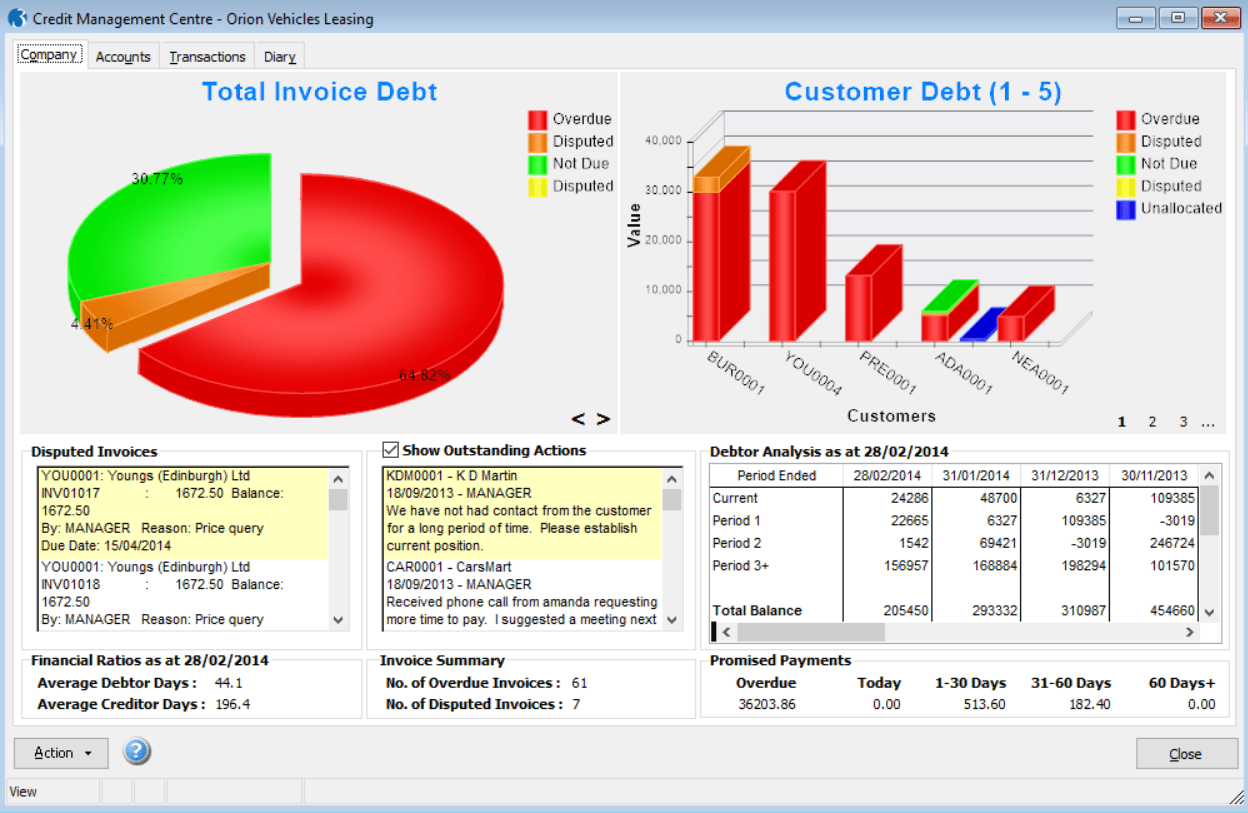Click the blue help question mark icon
Screen dimensions: 1248x813
137,752
